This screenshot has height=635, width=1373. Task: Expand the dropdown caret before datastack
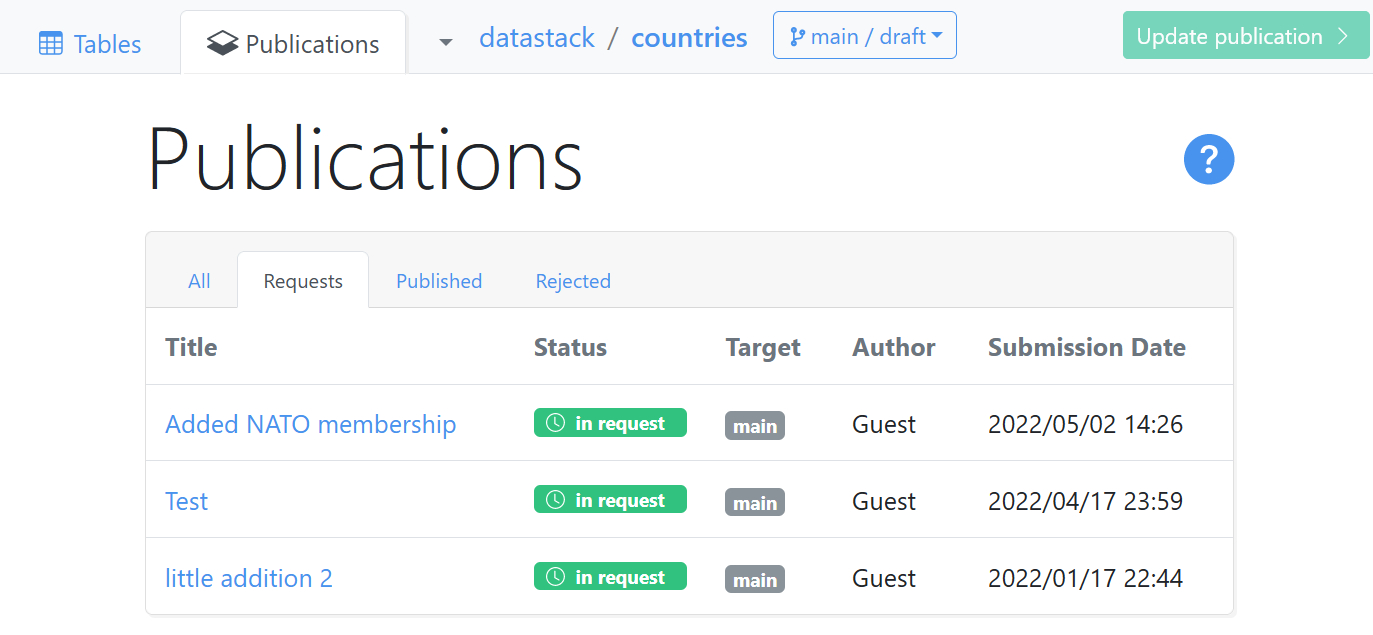pyautogui.click(x=446, y=42)
